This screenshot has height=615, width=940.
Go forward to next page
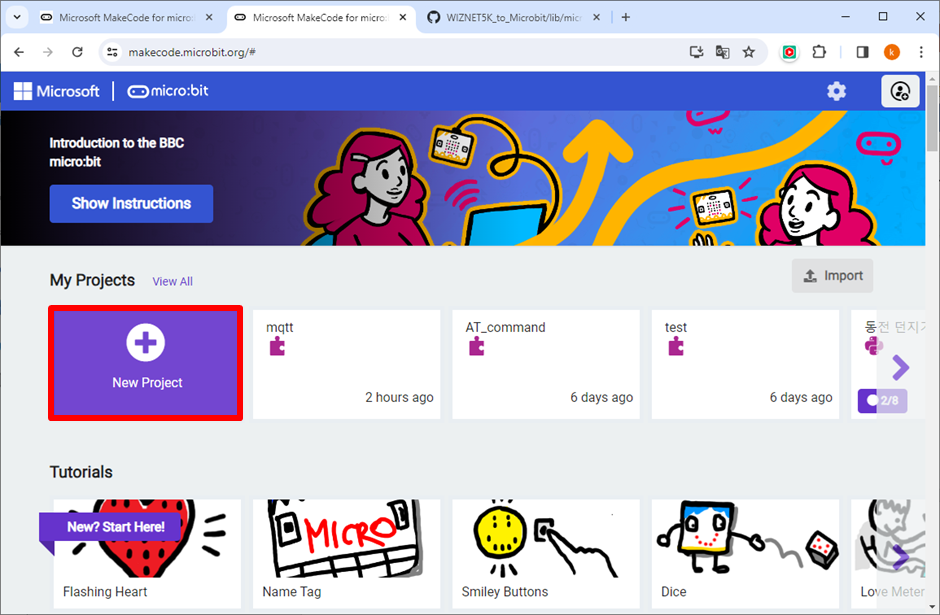(48, 52)
